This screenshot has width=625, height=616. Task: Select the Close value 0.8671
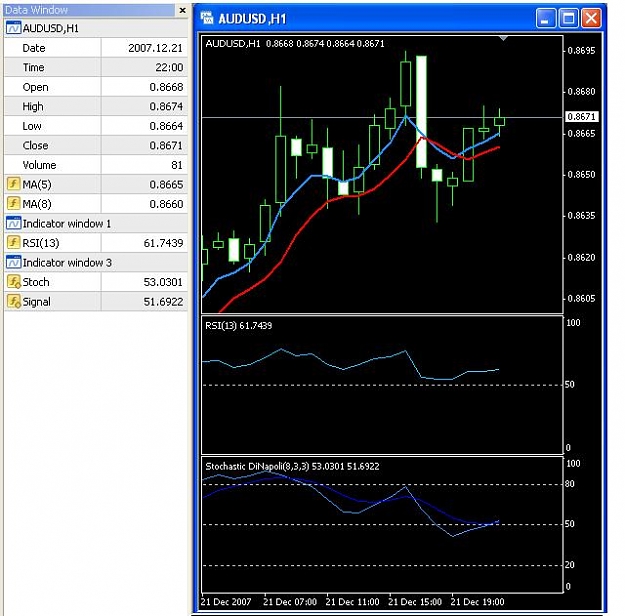[166, 146]
